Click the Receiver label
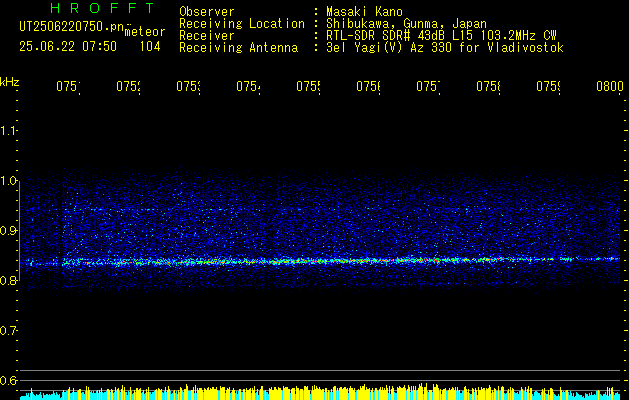Image resolution: width=629 pixels, height=400 pixels. (207, 36)
